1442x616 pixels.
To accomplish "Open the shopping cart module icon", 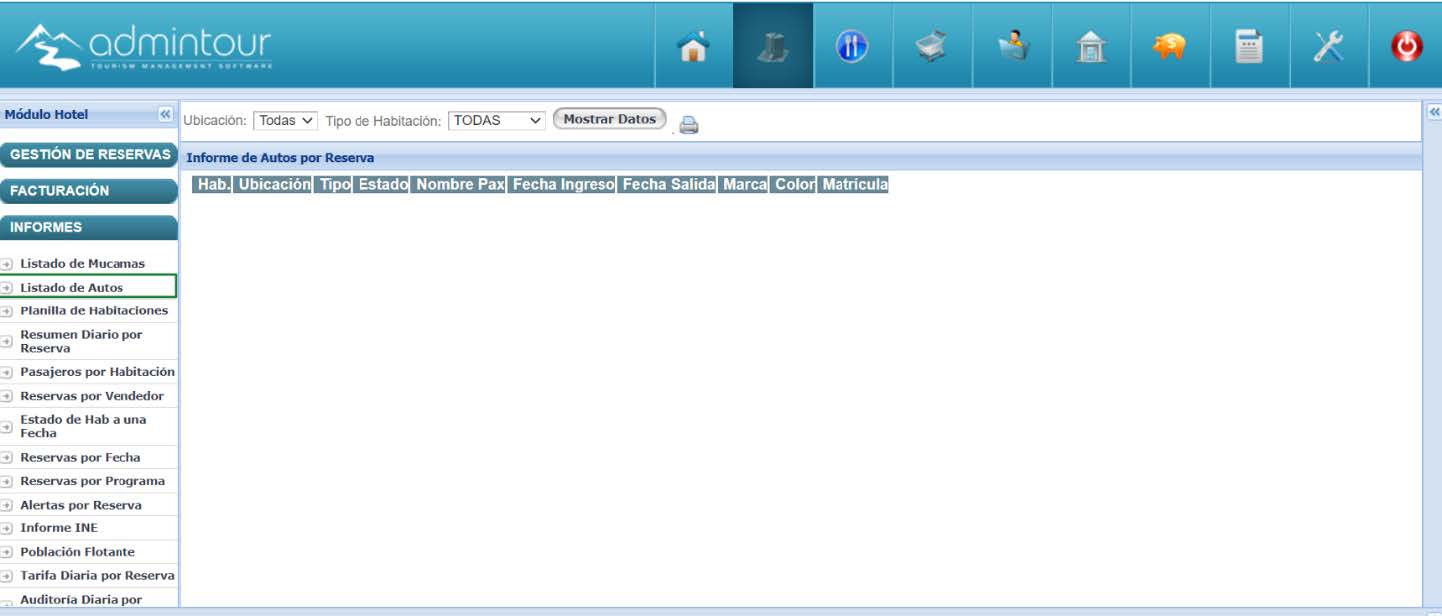I will [x=932, y=46].
